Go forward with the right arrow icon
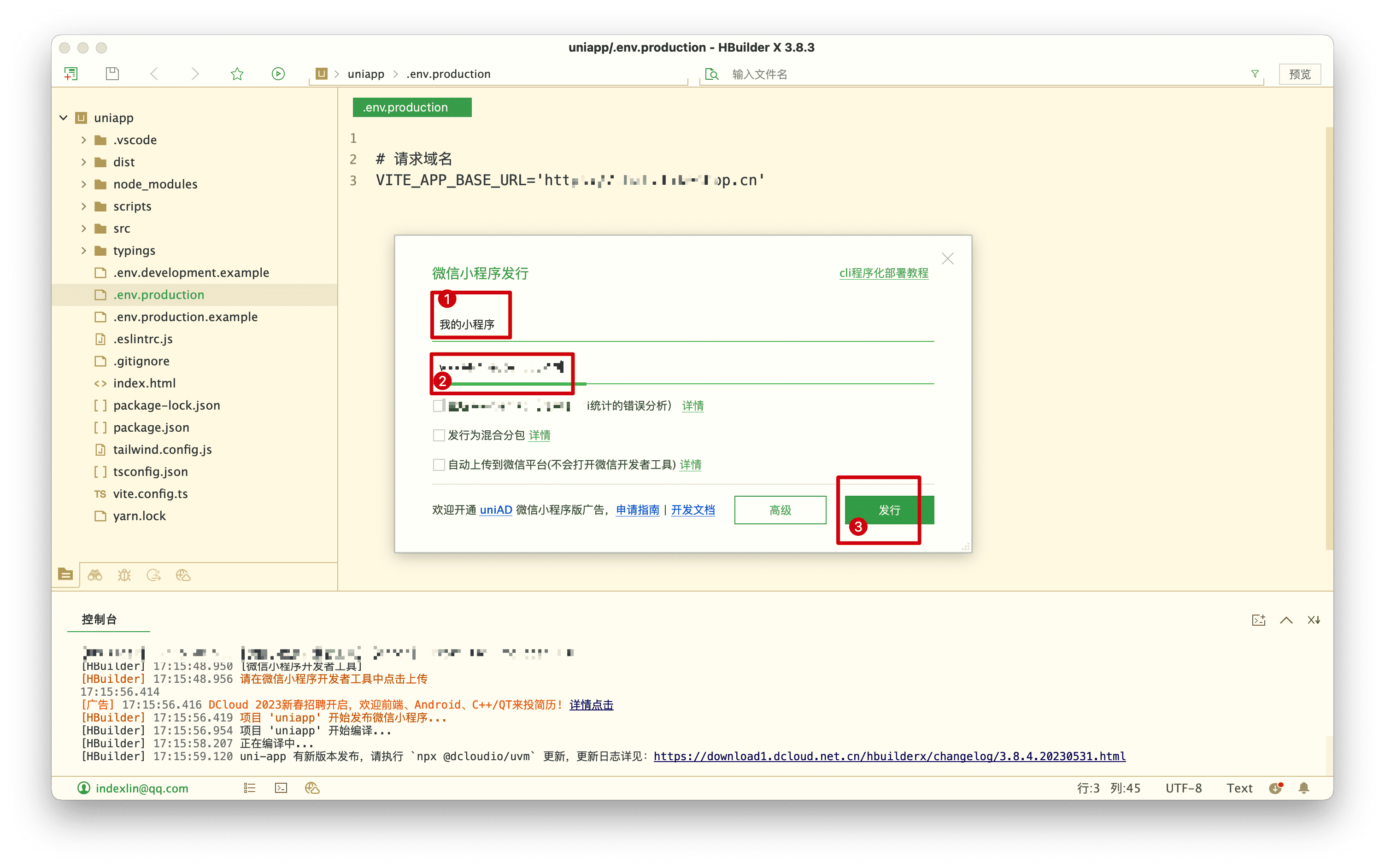 (x=195, y=74)
